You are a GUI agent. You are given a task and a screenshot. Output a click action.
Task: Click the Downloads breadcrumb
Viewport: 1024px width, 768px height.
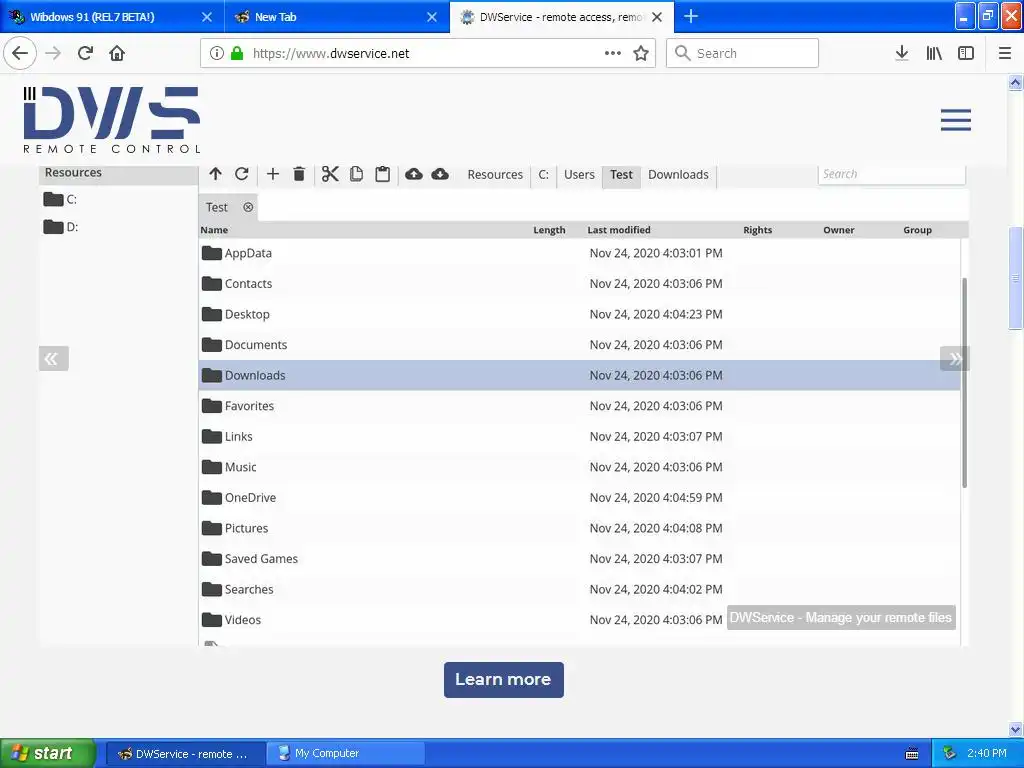pos(678,174)
